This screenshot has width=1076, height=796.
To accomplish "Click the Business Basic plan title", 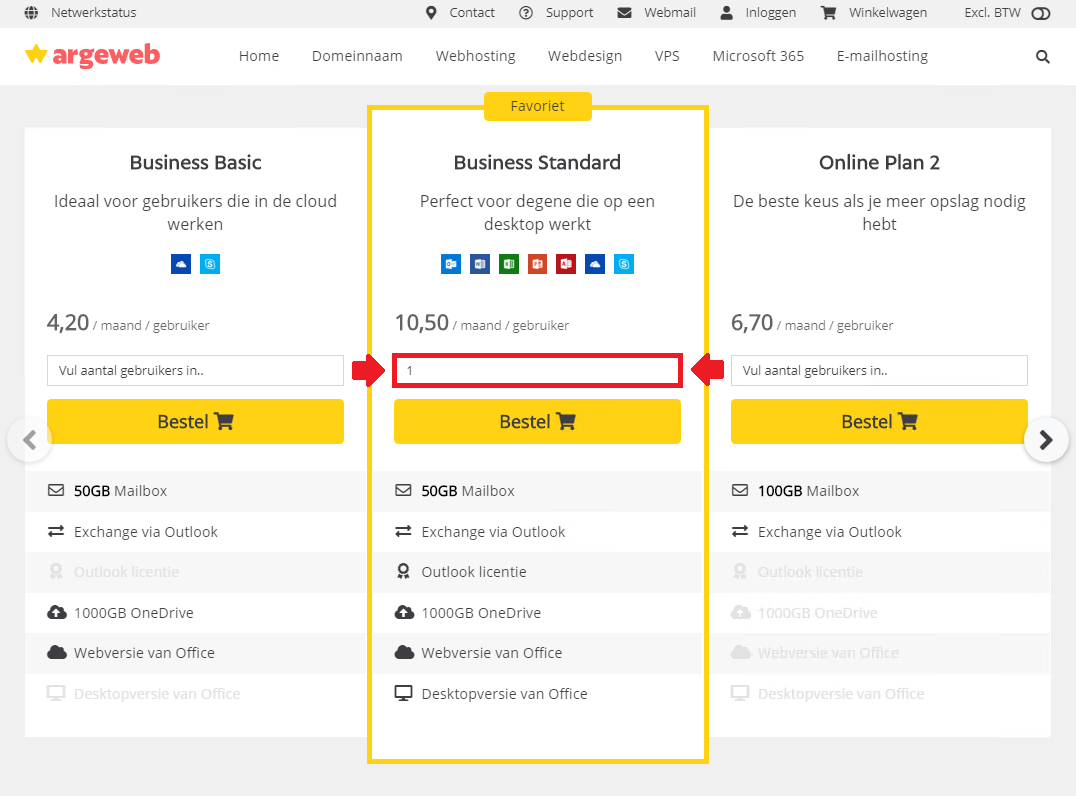I will (196, 163).
